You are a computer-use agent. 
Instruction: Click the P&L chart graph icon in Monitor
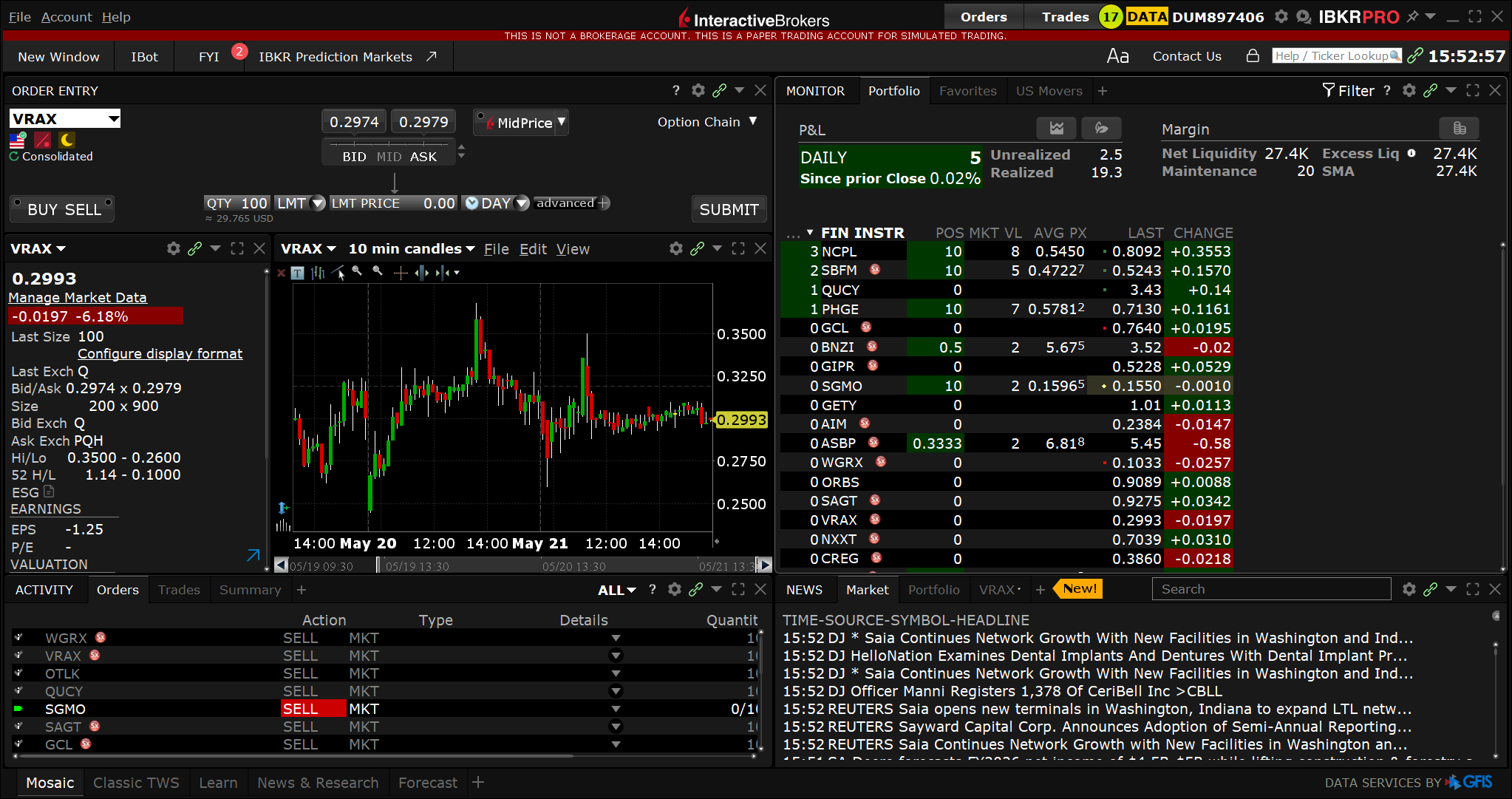(x=1057, y=128)
